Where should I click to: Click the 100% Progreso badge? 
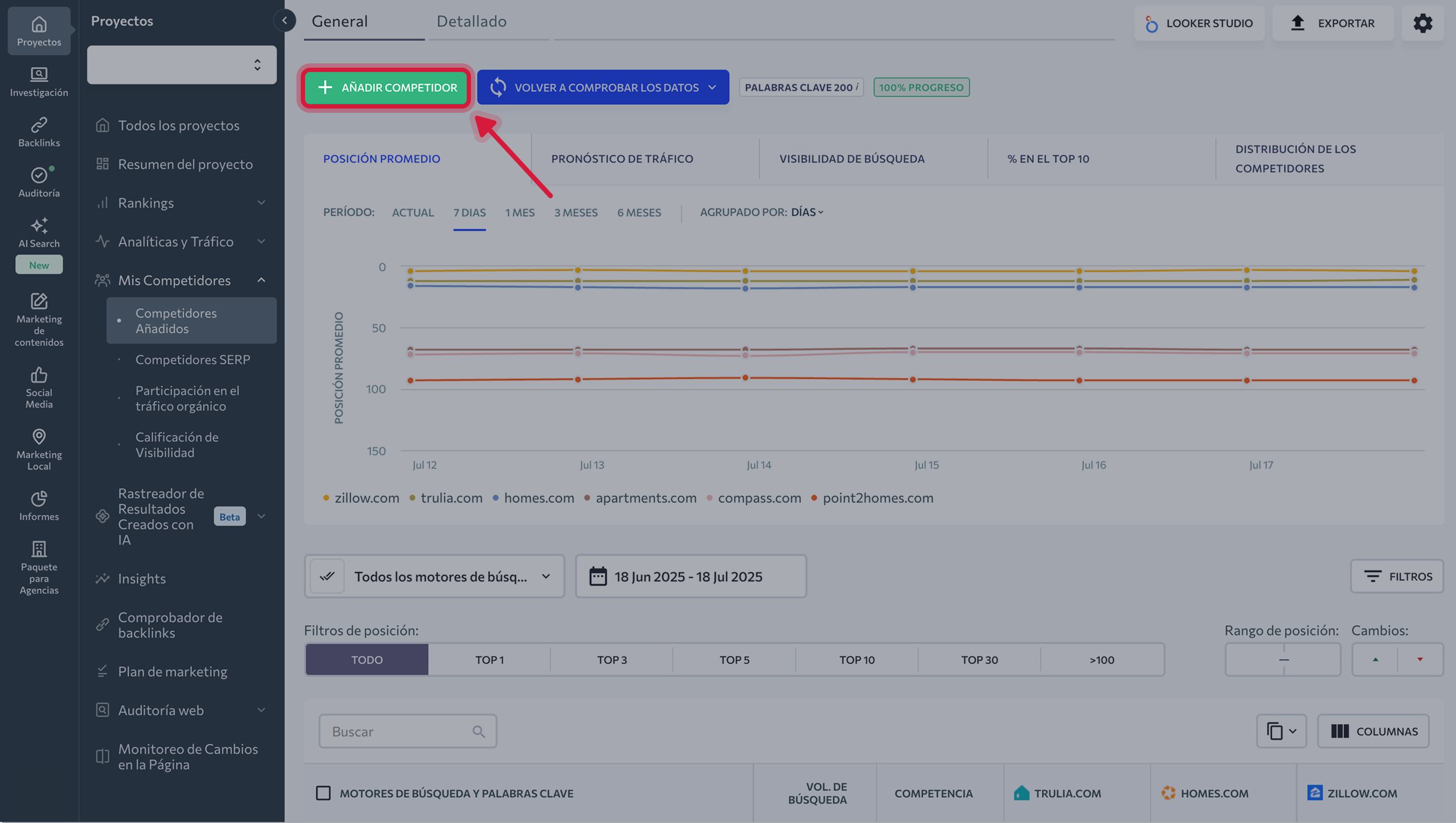click(921, 87)
